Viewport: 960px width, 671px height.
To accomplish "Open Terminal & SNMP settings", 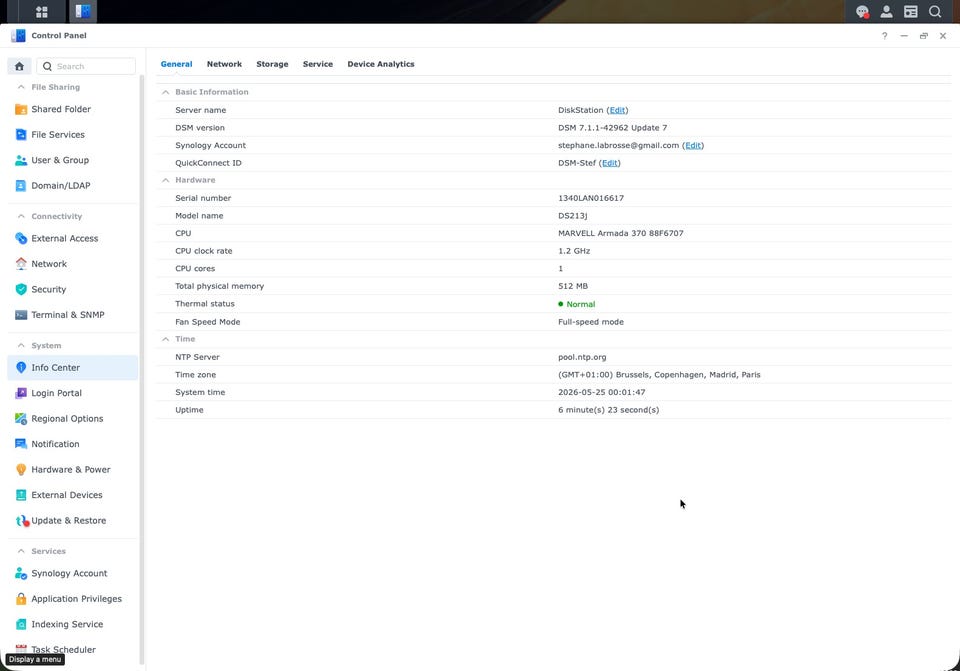I will (73, 315).
